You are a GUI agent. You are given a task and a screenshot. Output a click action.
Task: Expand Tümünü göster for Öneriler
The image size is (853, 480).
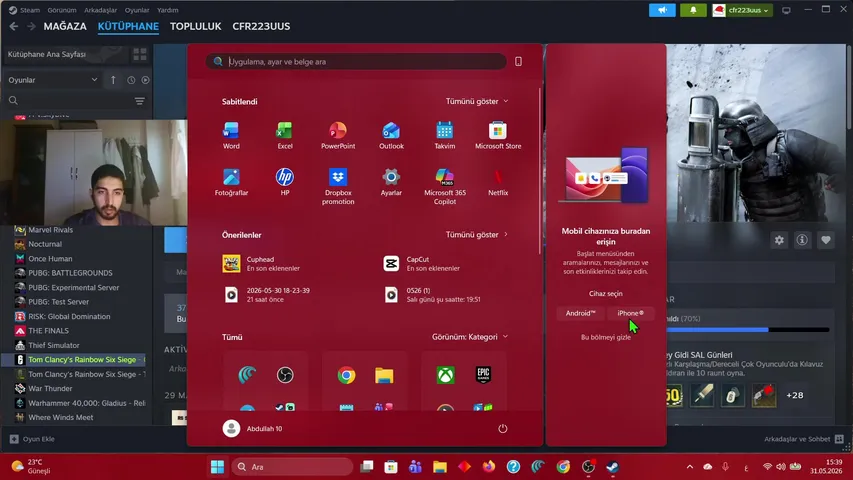point(477,235)
